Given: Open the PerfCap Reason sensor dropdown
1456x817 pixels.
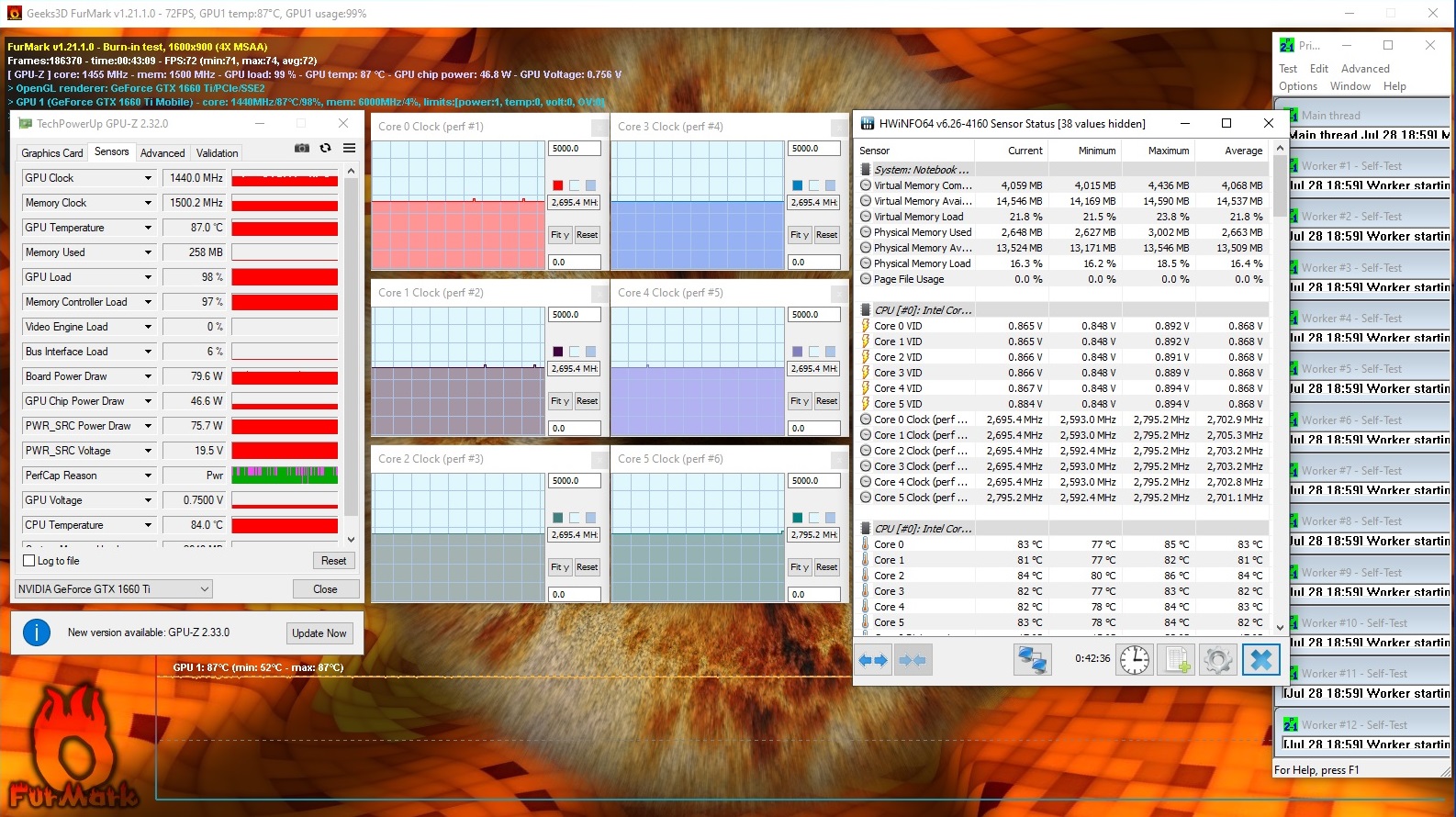Looking at the screenshot, I should (x=148, y=476).
